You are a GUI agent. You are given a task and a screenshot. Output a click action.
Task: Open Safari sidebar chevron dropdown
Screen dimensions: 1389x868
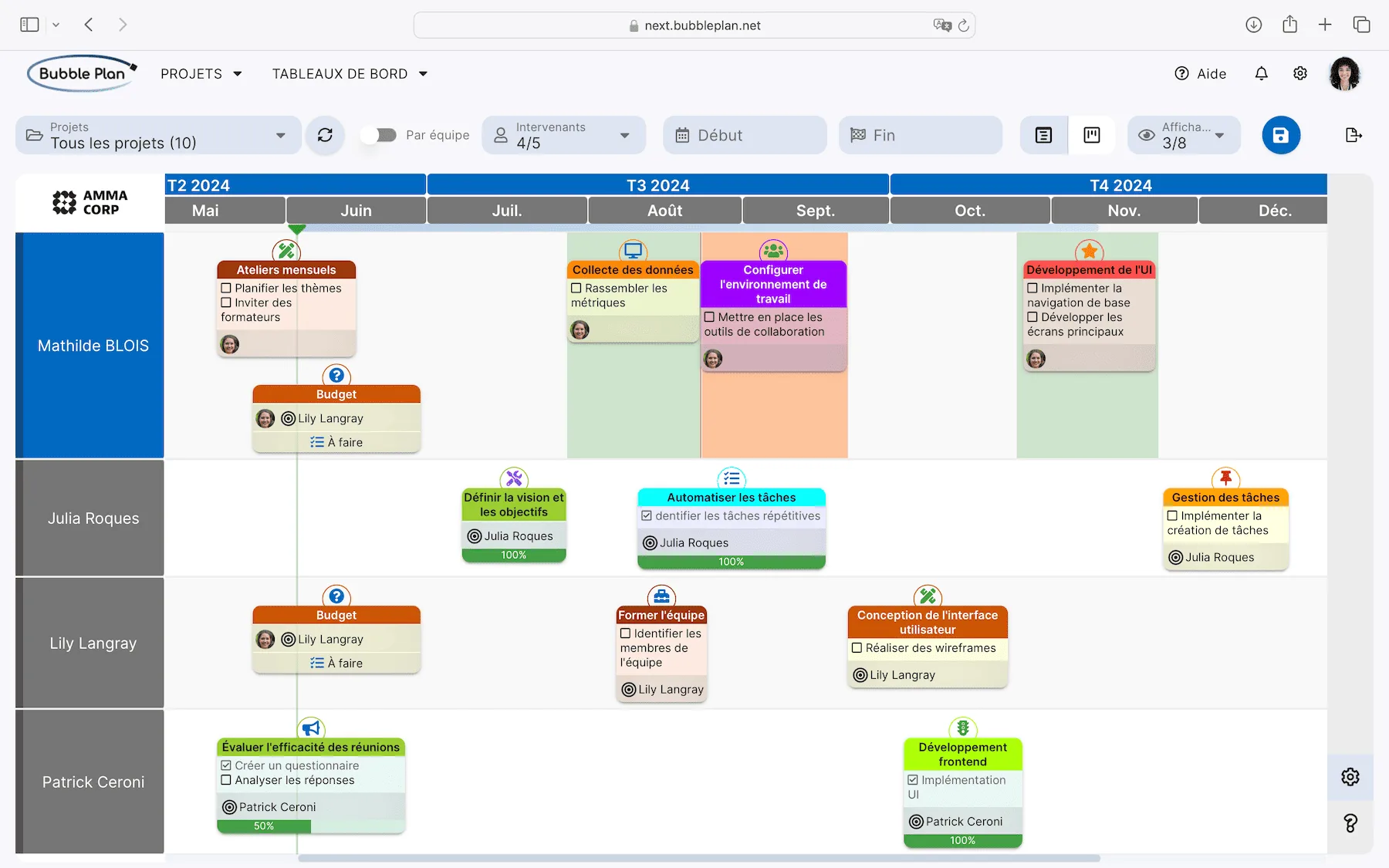[x=56, y=25]
